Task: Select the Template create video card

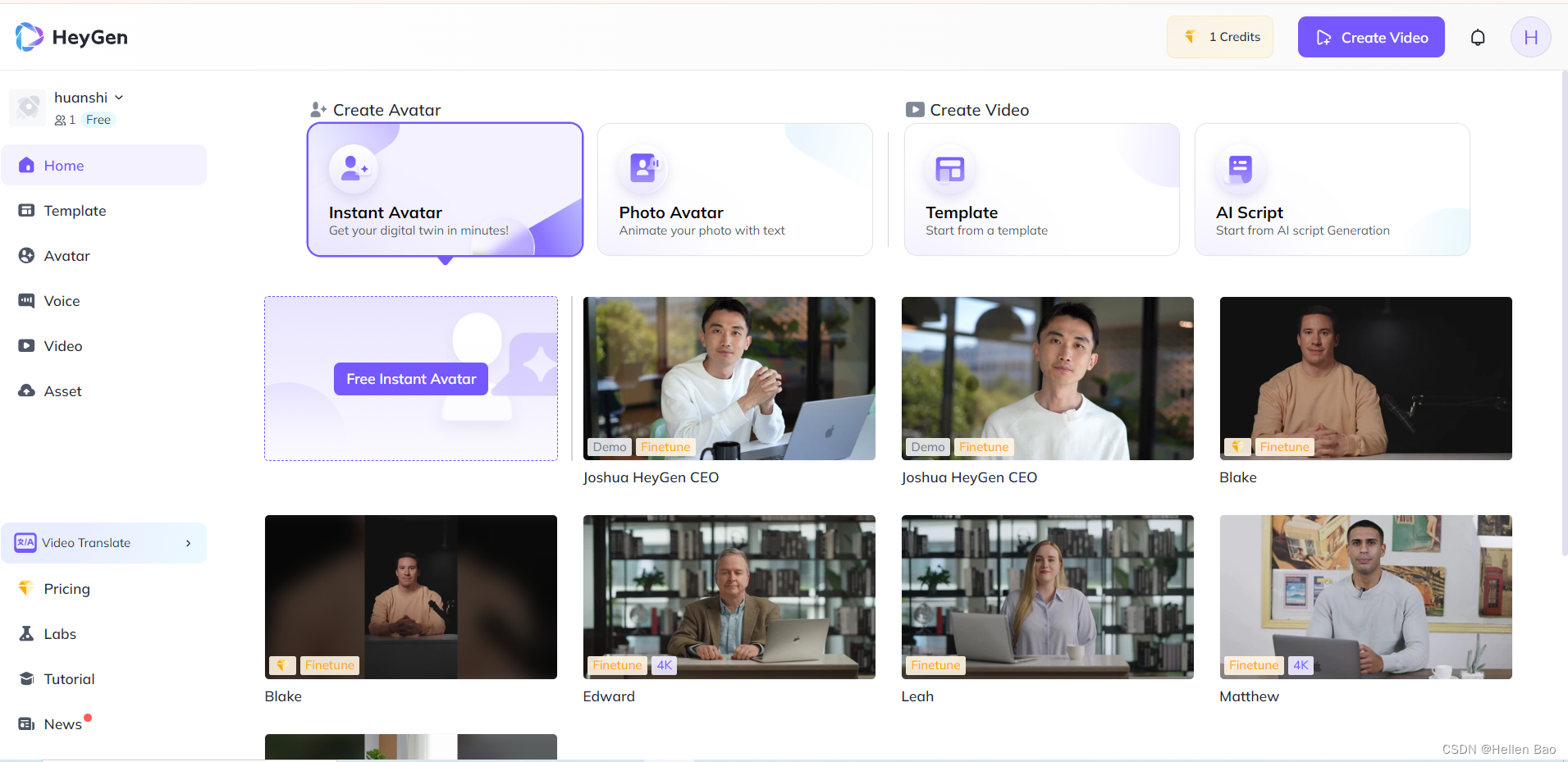Action: 1042,189
